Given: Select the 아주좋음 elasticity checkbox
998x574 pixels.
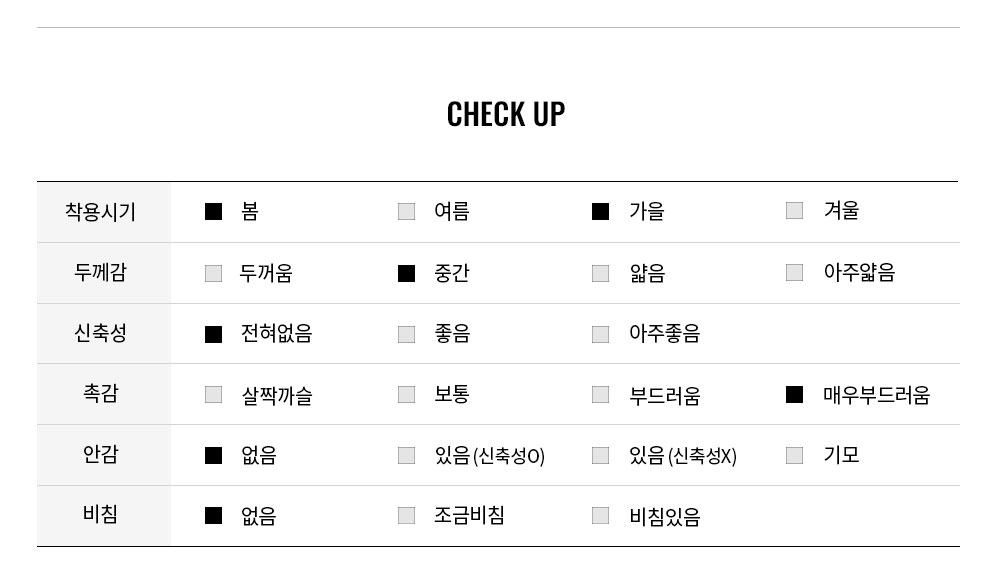Looking at the screenshot, I should tap(600, 334).
